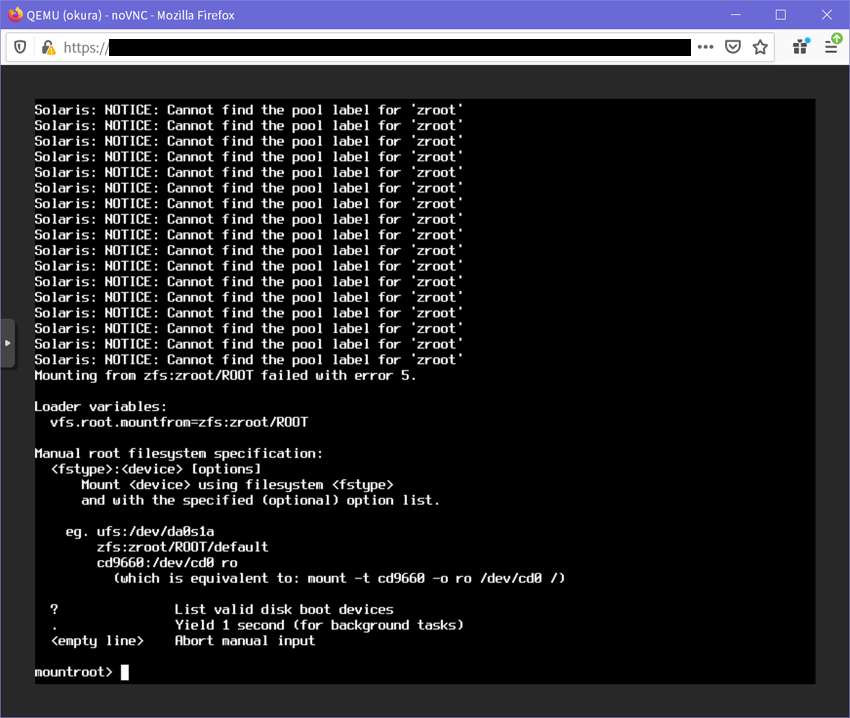Click the 'Mounting from zfs:zroot/ROOT failed' line
Image resolution: width=850 pixels, height=718 pixels.
[x=225, y=375]
